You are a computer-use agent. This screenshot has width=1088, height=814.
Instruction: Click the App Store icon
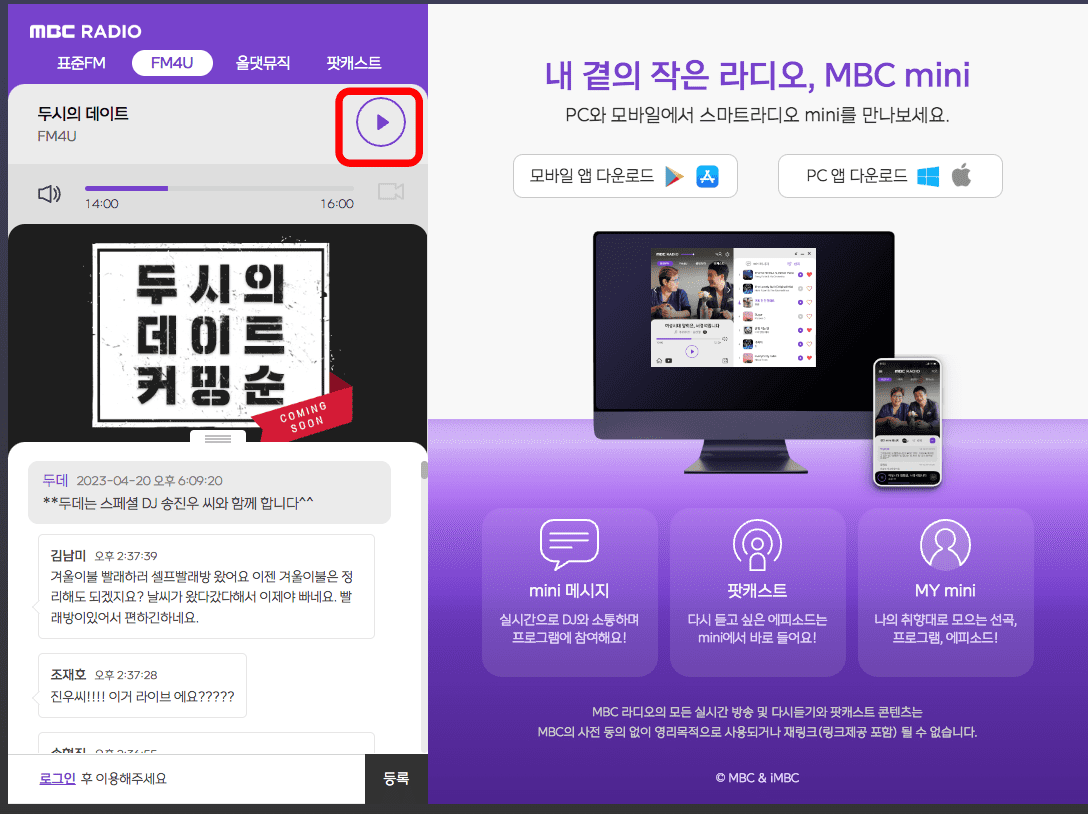coord(707,176)
